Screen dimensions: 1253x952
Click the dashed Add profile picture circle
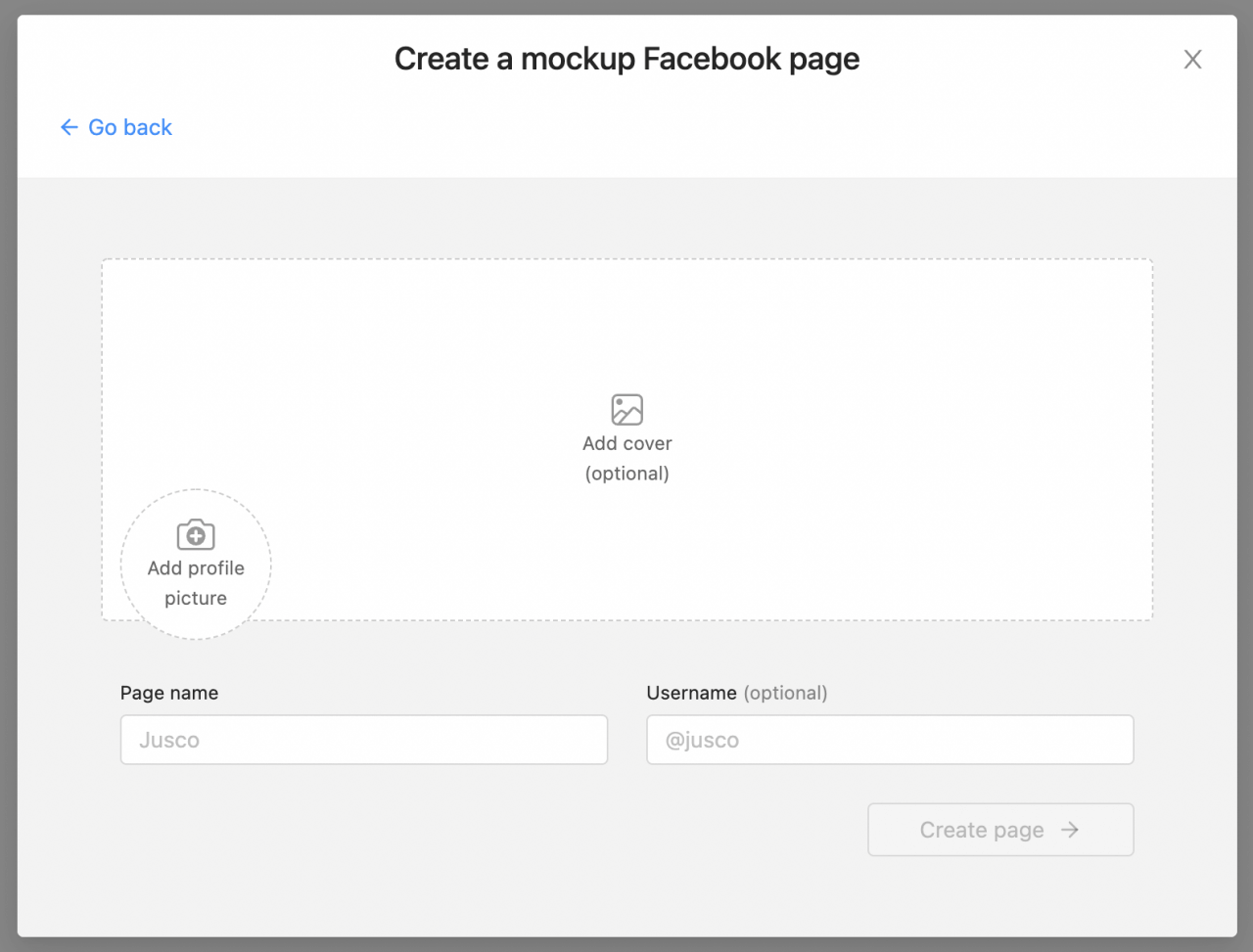195,564
